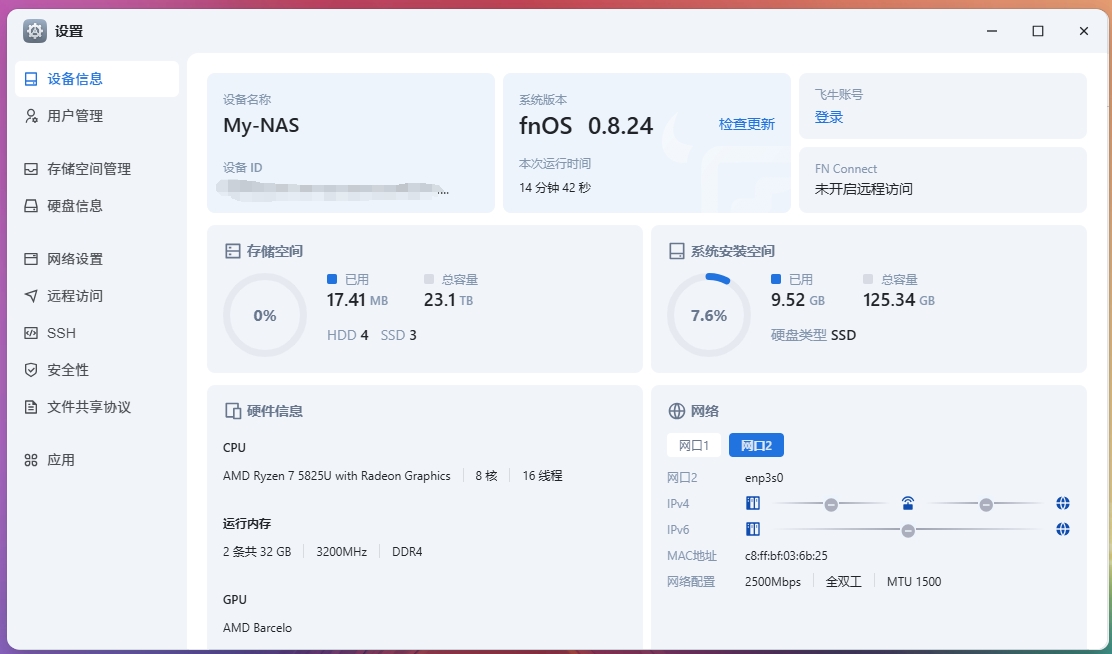Click the 存储空间 card header icon
1112x654 pixels.
(x=233, y=251)
